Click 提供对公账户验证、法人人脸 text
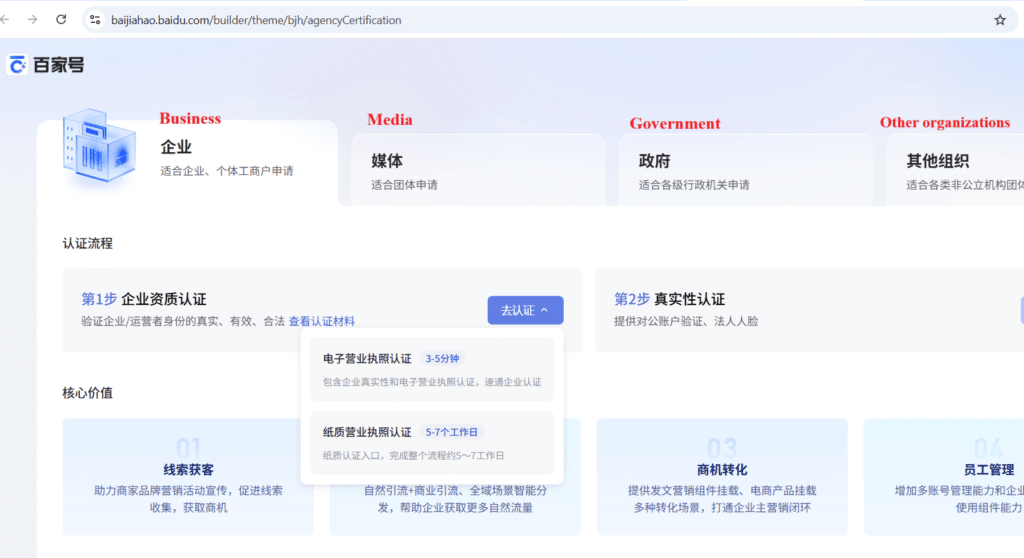 coord(686,321)
